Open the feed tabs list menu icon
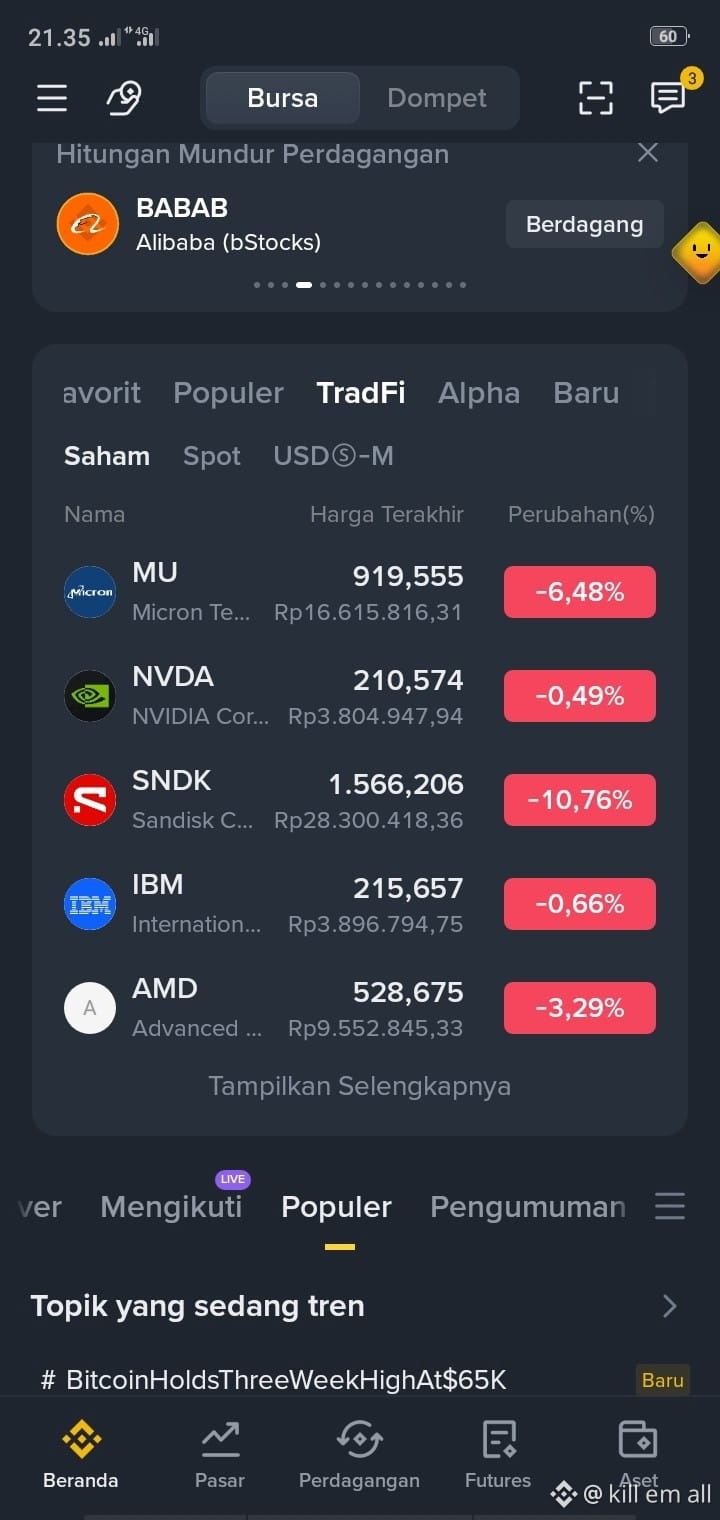Viewport: 720px width, 1520px height. (670, 1206)
